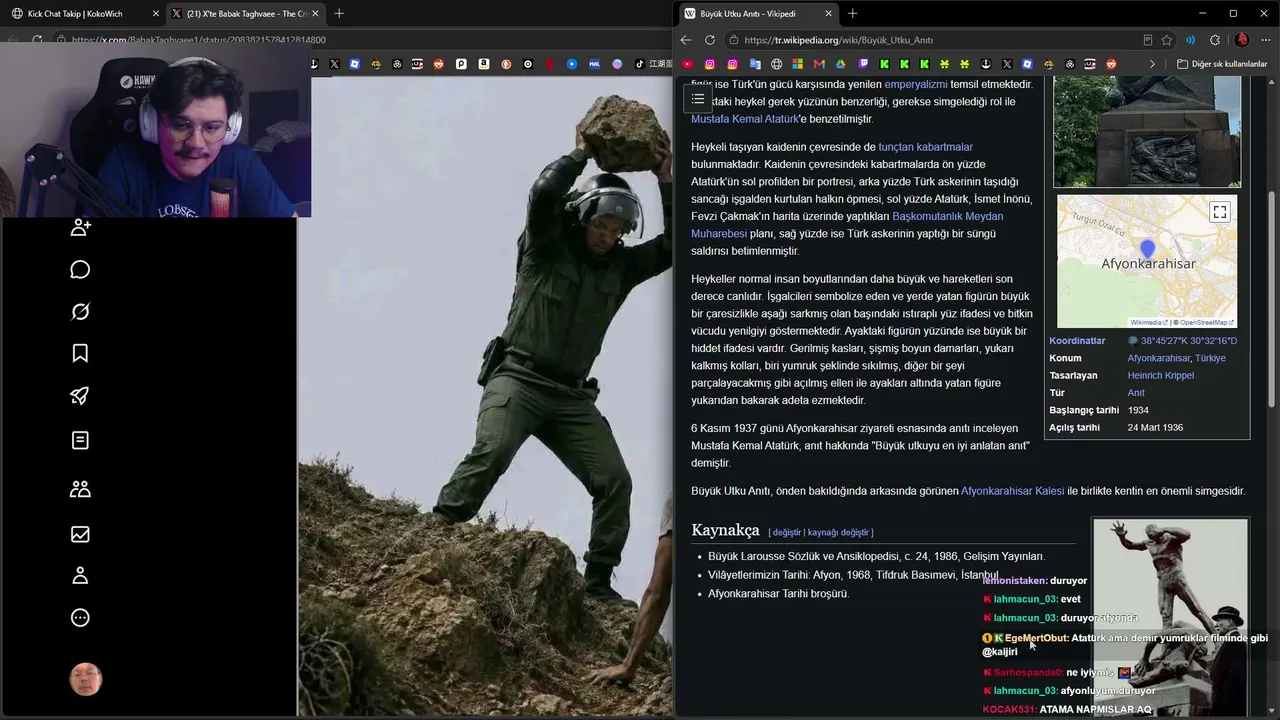Switch to X'te Babak Taghvaee tab
This screenshot has width=1280, height=720.
coord(245,14)
